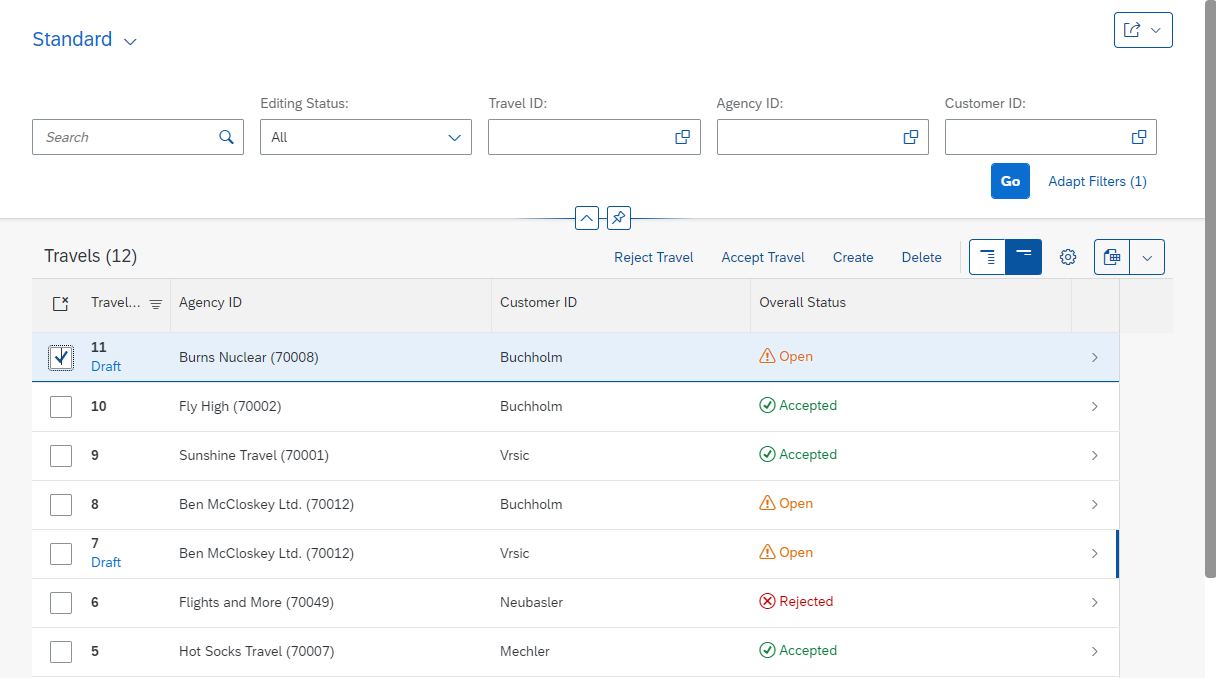Screen dimensions: 1216x678
Task: Focus the Agency ID filter field
Action: coord(823,137)
